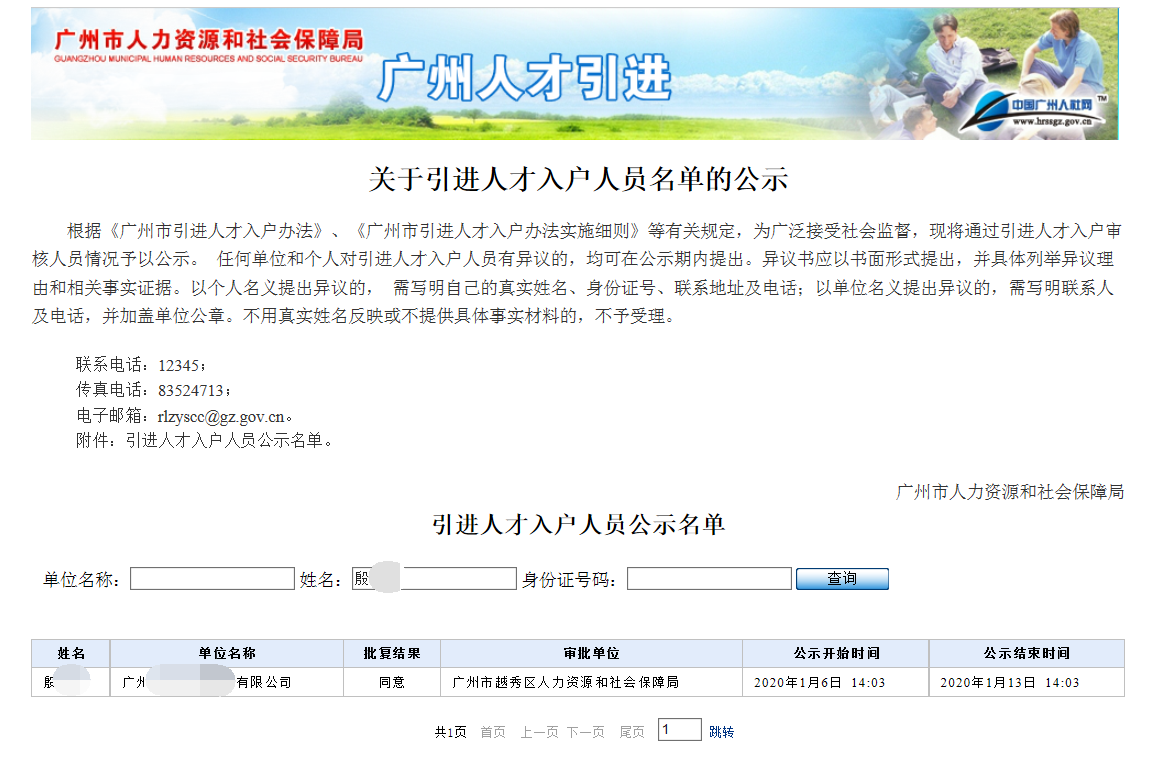
Task: Click the subheading 引进人才入户人员公示名单
Action: pos(578,525)
